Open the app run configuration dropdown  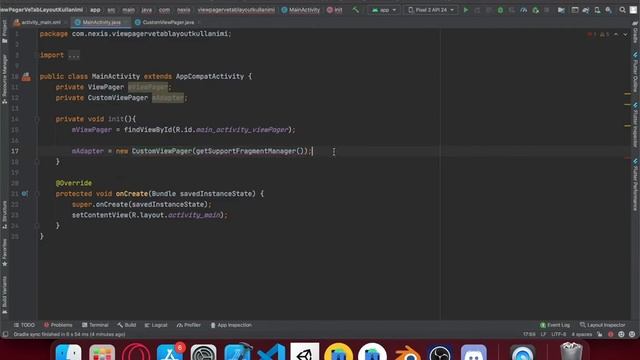pyautogui.click(x=384, y=10)
